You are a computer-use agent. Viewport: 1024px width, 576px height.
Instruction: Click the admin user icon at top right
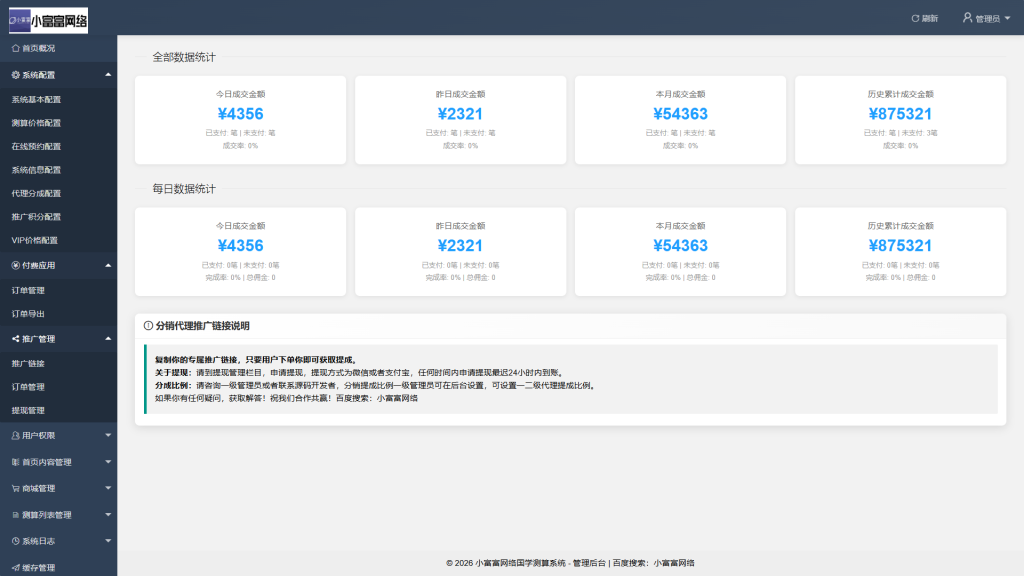pyautogui.click(x=965, y=16)
